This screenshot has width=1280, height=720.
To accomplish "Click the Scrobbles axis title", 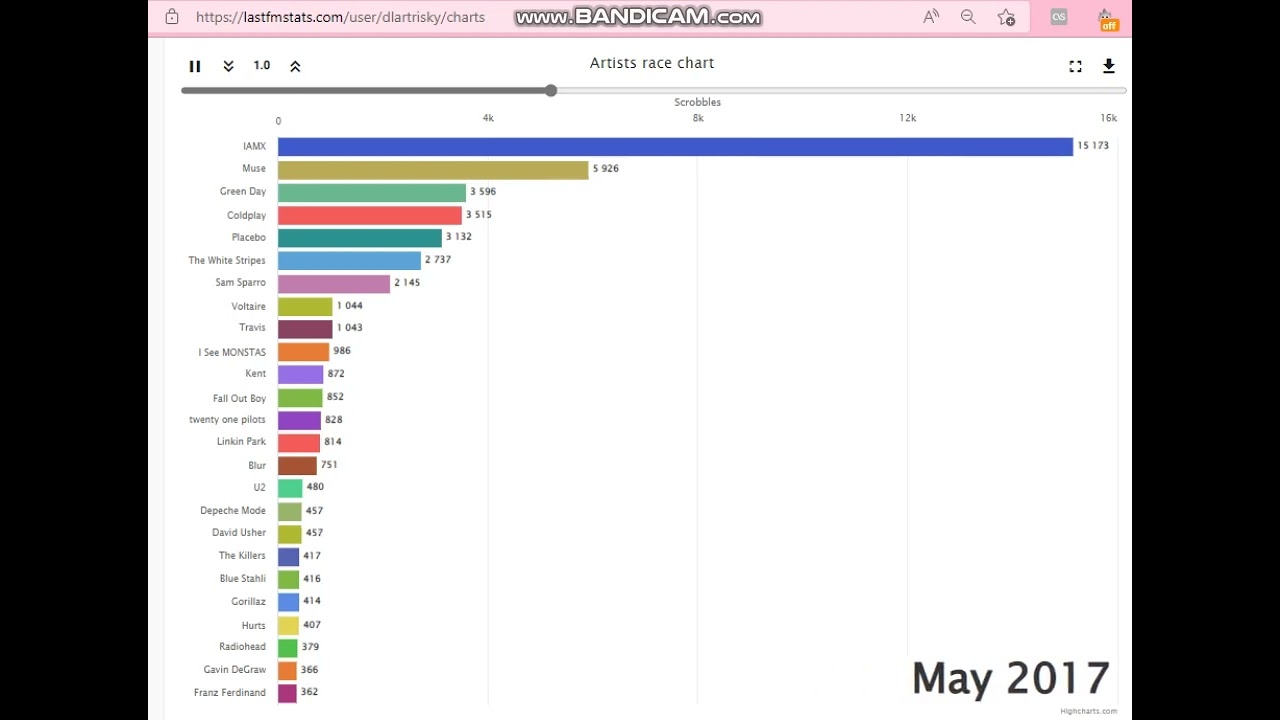I will point(697,102).
